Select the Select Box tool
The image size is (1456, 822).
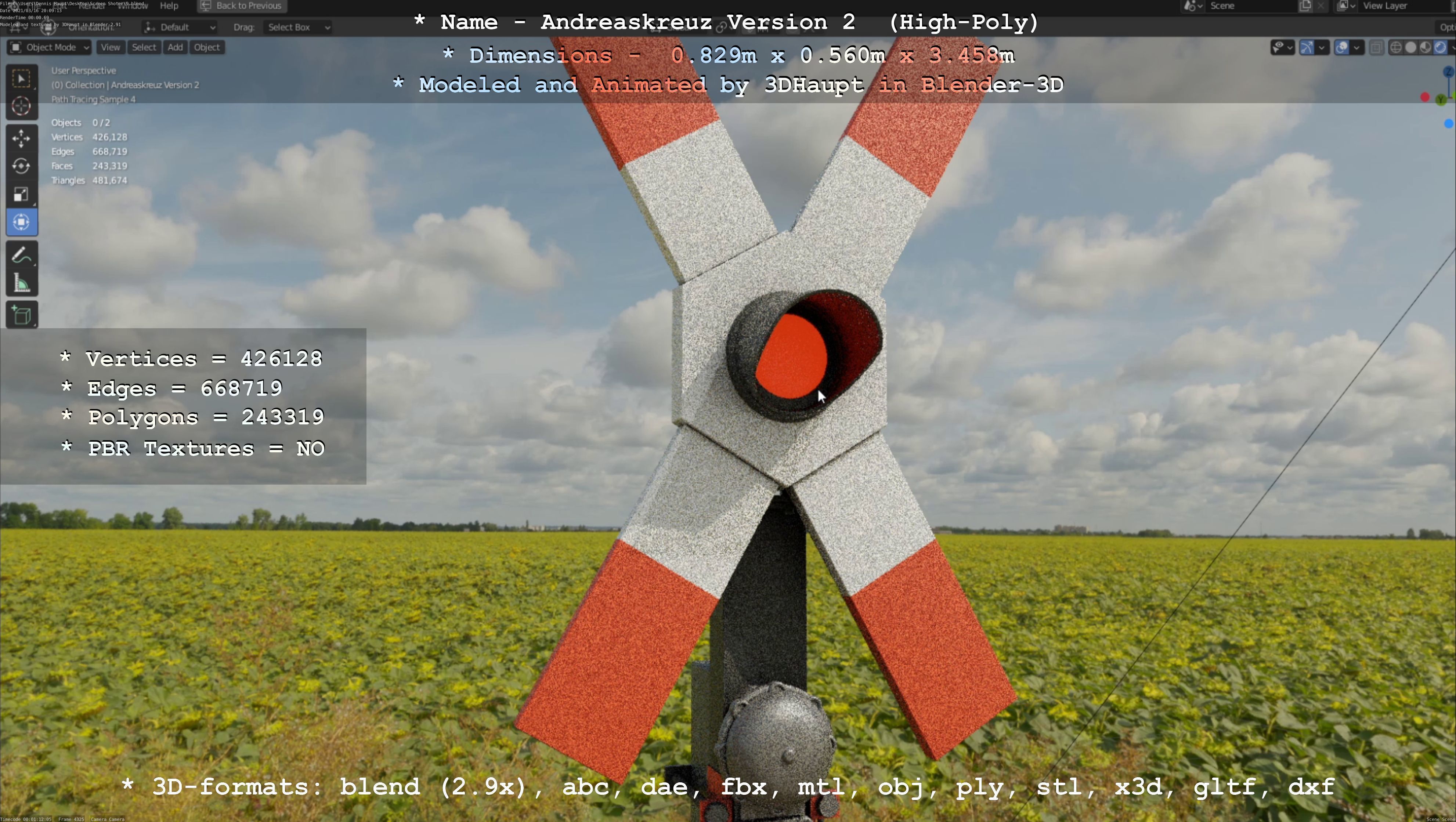coord(21,79)
